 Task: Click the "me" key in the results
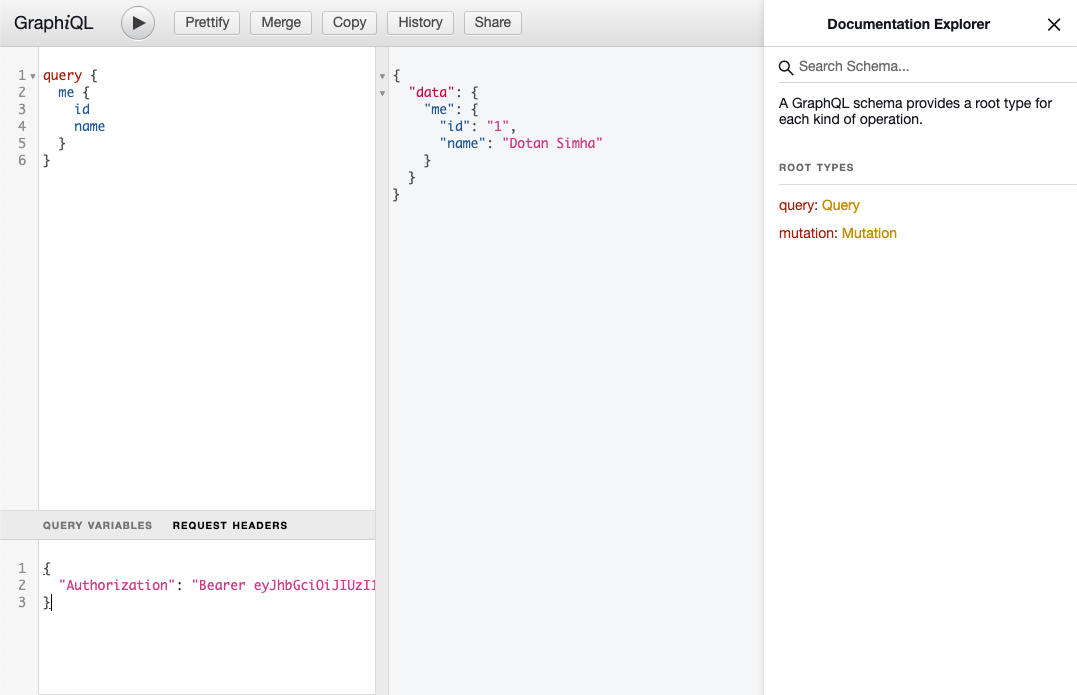pyautogui.click(x=439, y=109)
